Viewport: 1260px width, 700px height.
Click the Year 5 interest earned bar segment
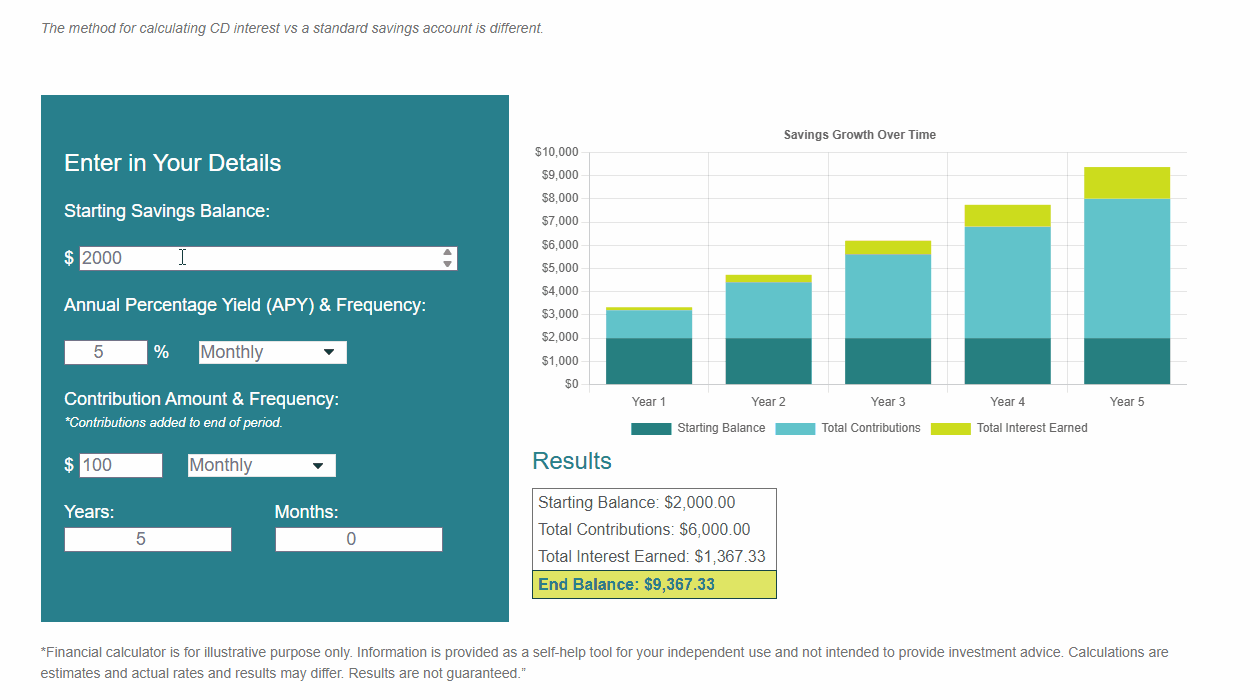coord(1126,183)
